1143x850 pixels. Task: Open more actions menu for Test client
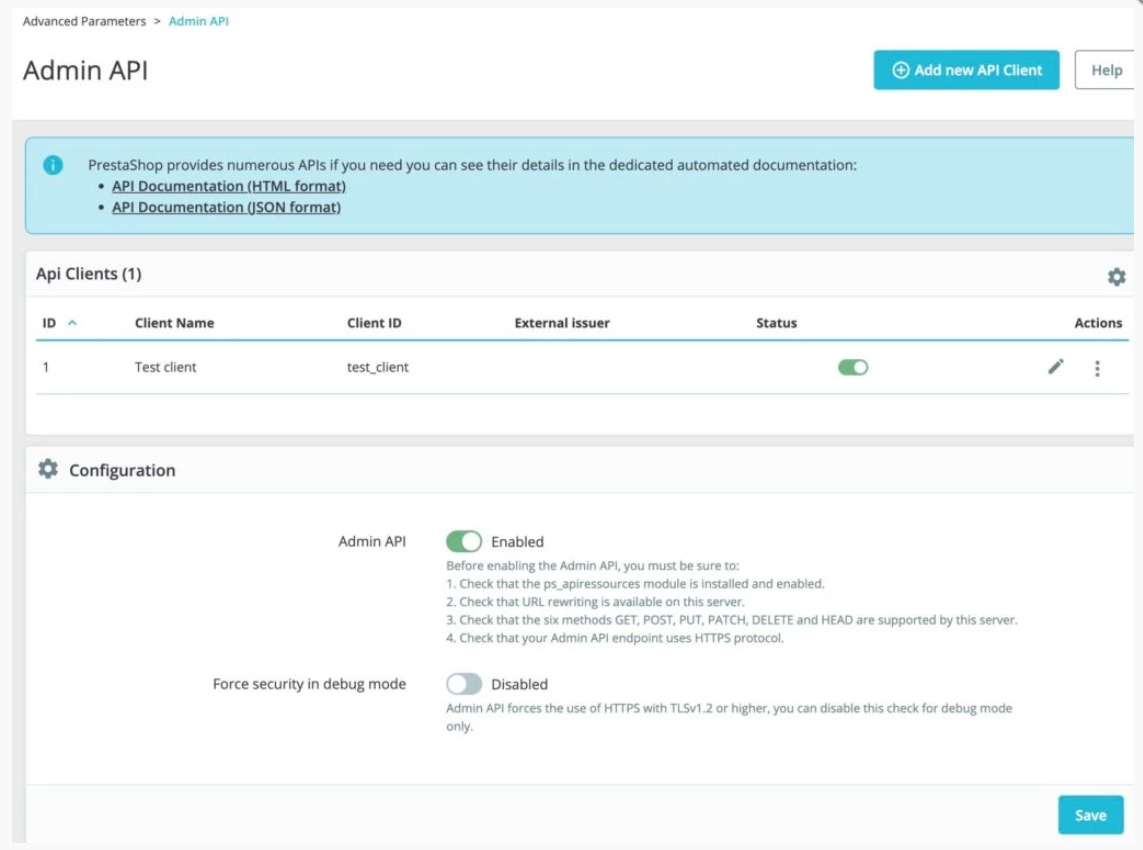click(x=1097, y=368)
